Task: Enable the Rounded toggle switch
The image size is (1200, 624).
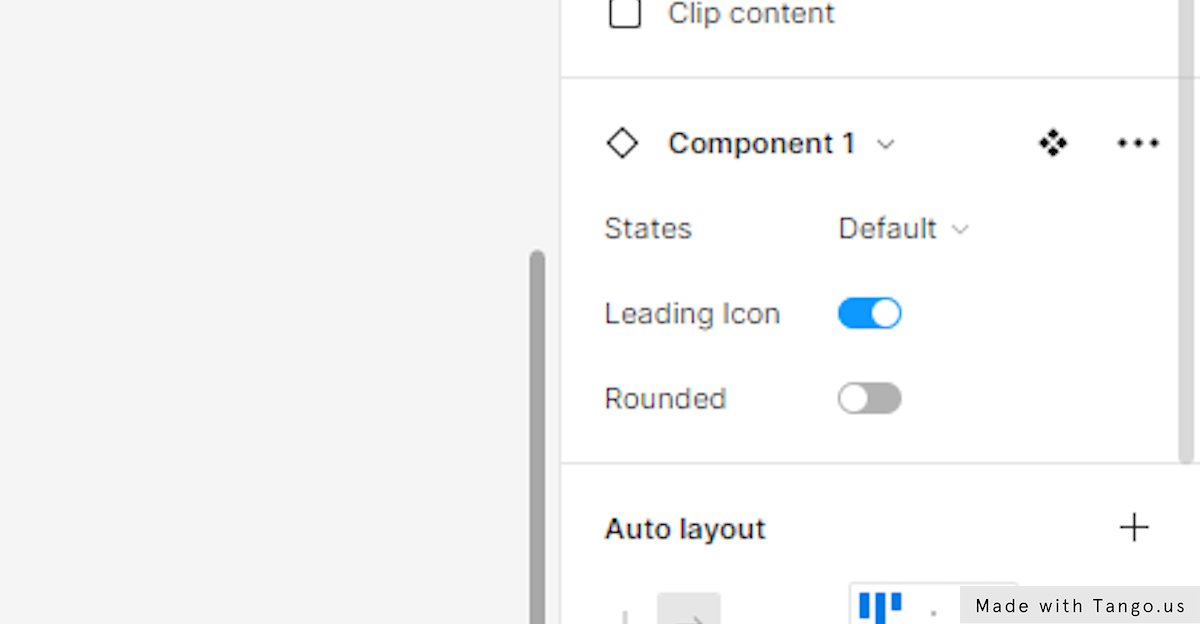Action: point(869,398)
